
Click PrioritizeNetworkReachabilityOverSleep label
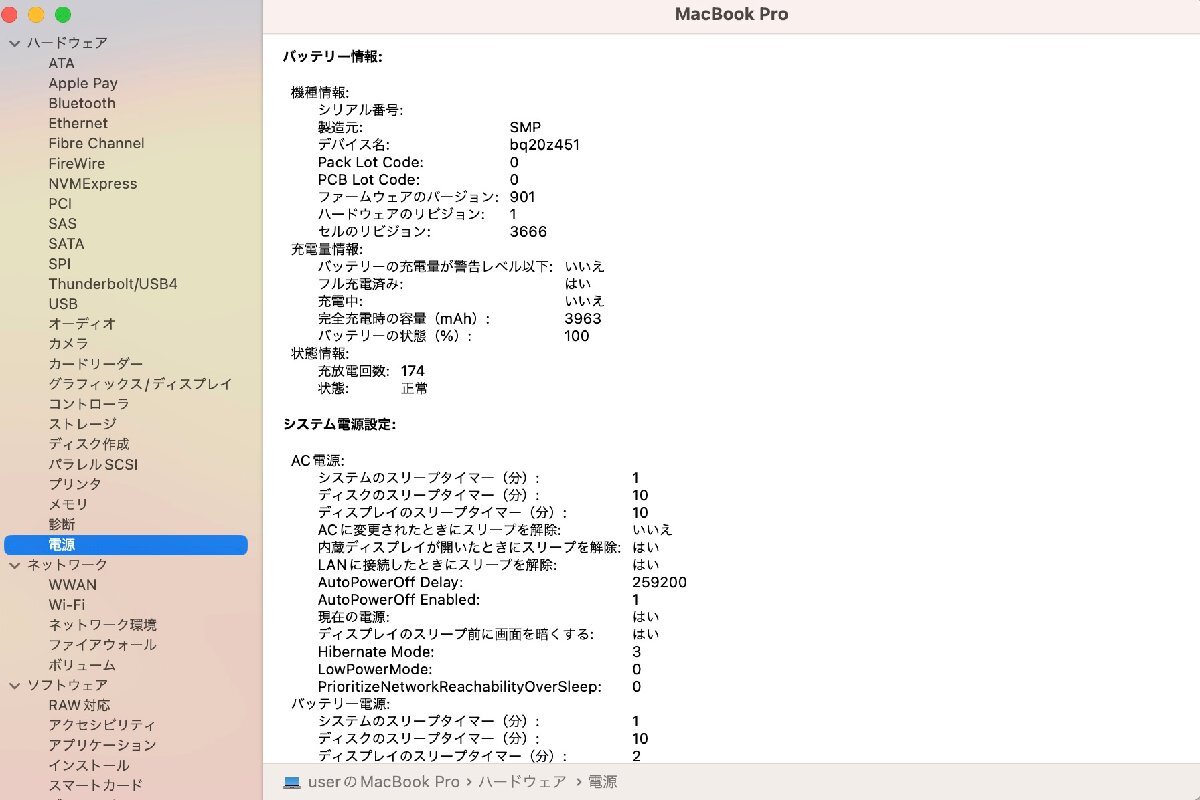click(x=460, y=687)
